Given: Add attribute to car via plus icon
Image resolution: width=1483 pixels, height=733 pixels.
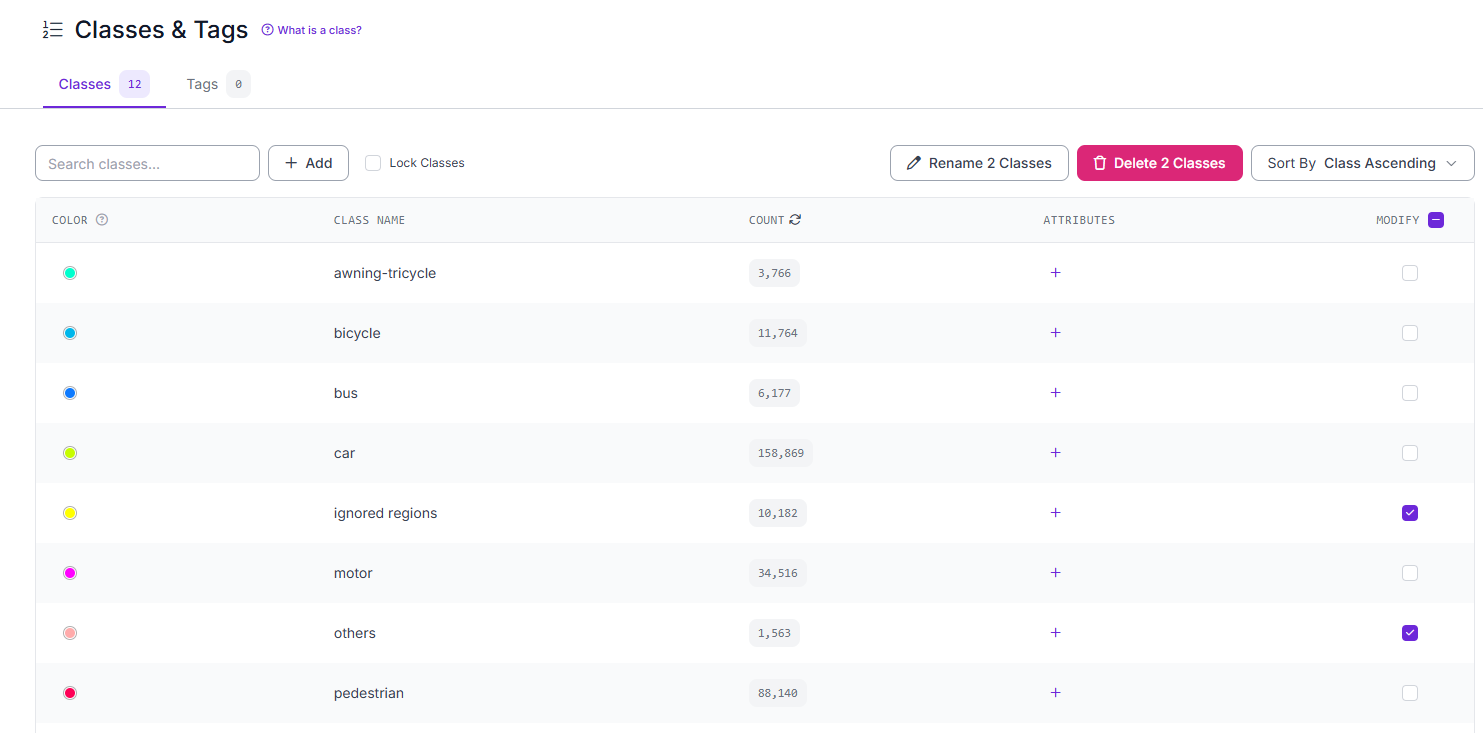Looking at the screenshot, I should pyautogui.click(x=1055, y=453).
